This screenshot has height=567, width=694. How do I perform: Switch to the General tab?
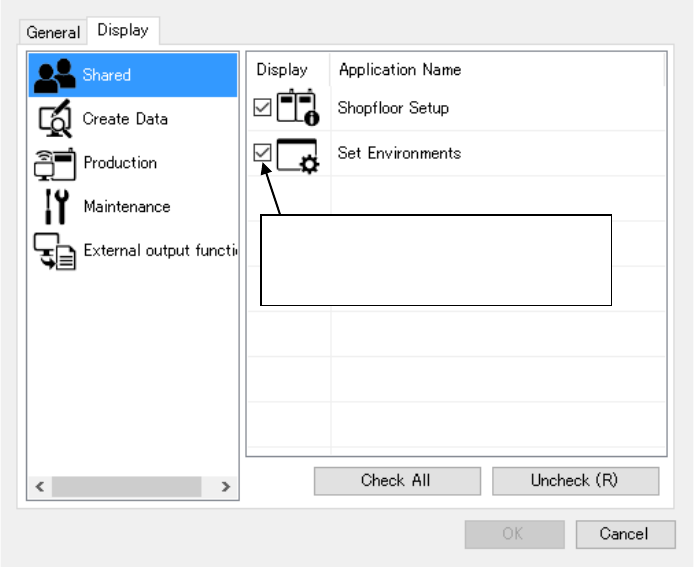(53, 32)
